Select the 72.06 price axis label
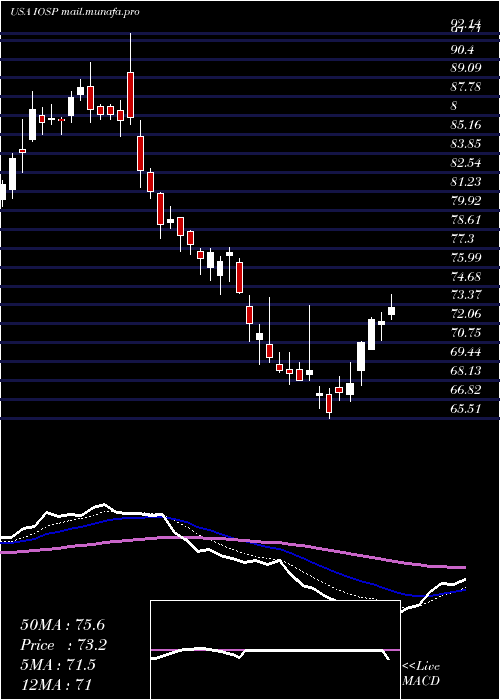Screen dimensions: 500x700 tap(467, 314)
